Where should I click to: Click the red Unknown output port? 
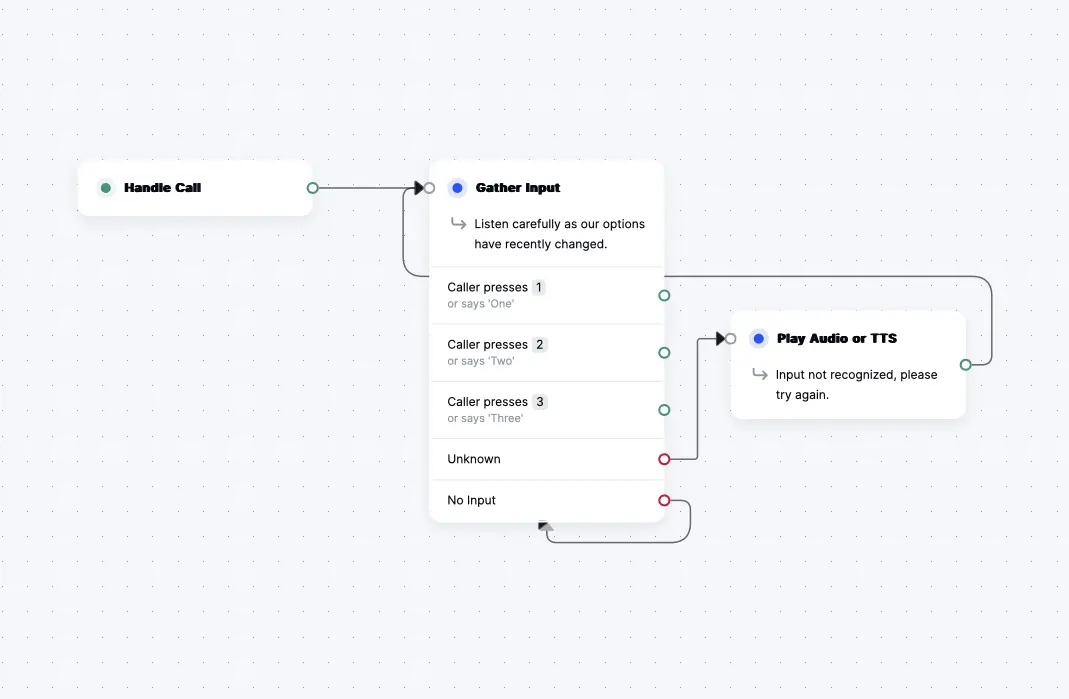tap(663, 459)
